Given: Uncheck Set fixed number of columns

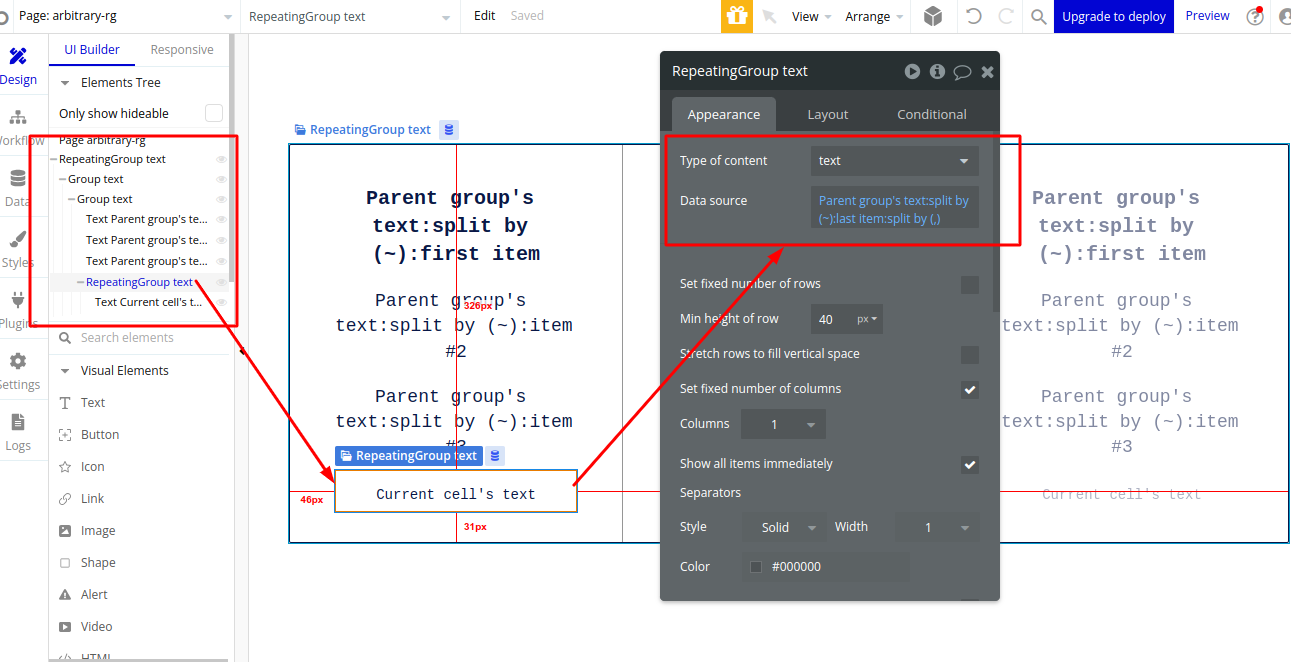Looking at the screenshot, I should tap(970, 390).
